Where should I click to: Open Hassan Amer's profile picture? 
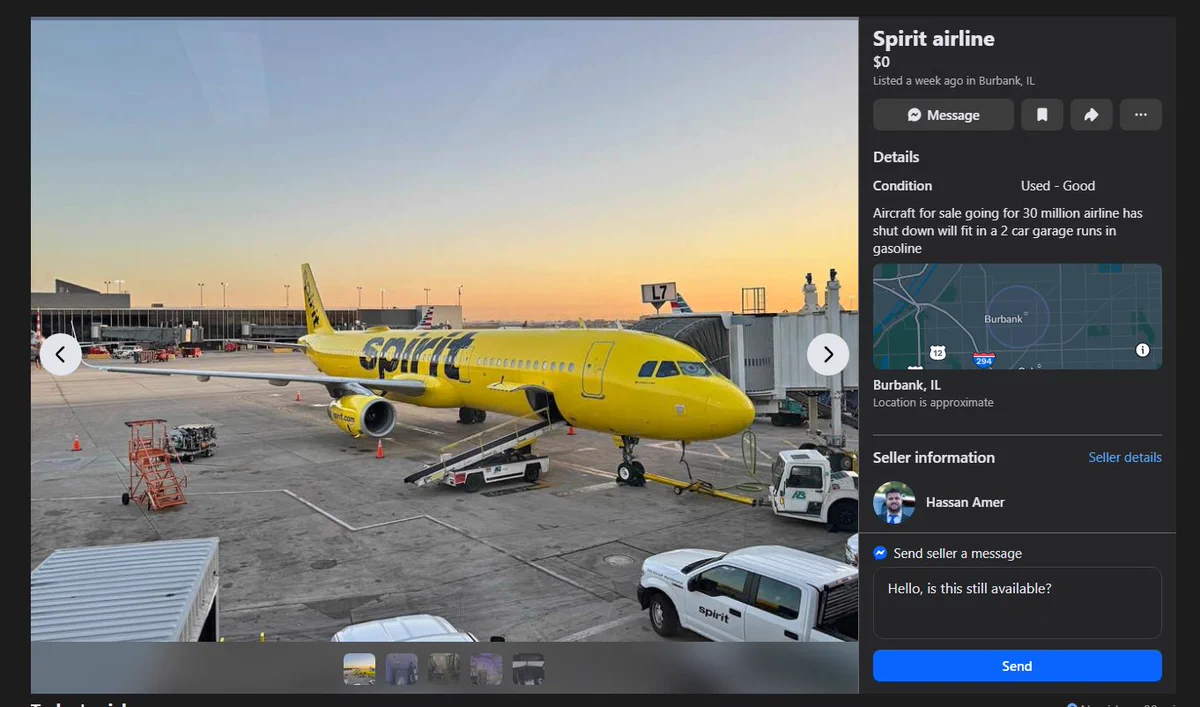pos(894,503)
